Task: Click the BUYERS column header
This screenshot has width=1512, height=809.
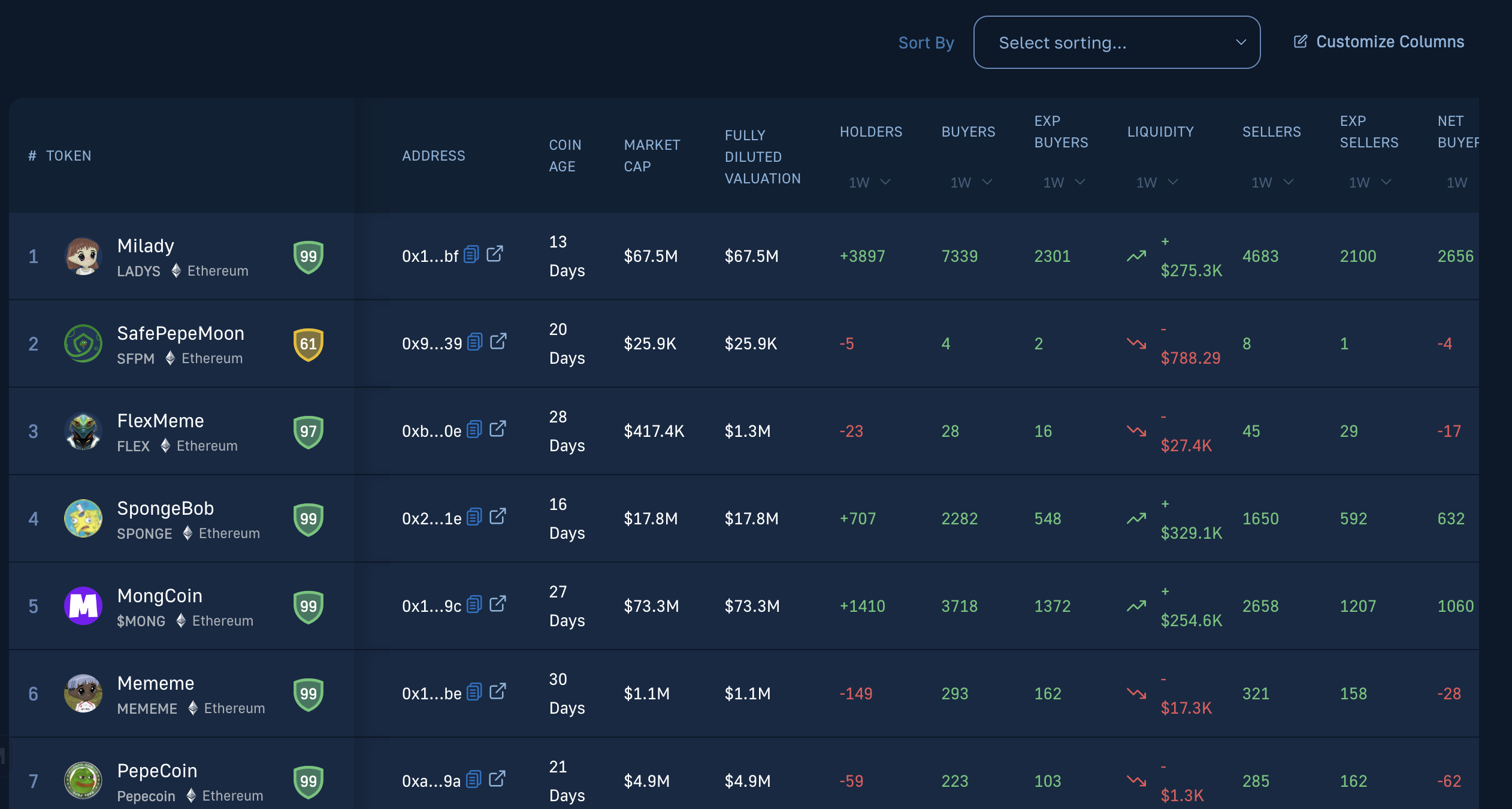Action: tap(968, 131)
